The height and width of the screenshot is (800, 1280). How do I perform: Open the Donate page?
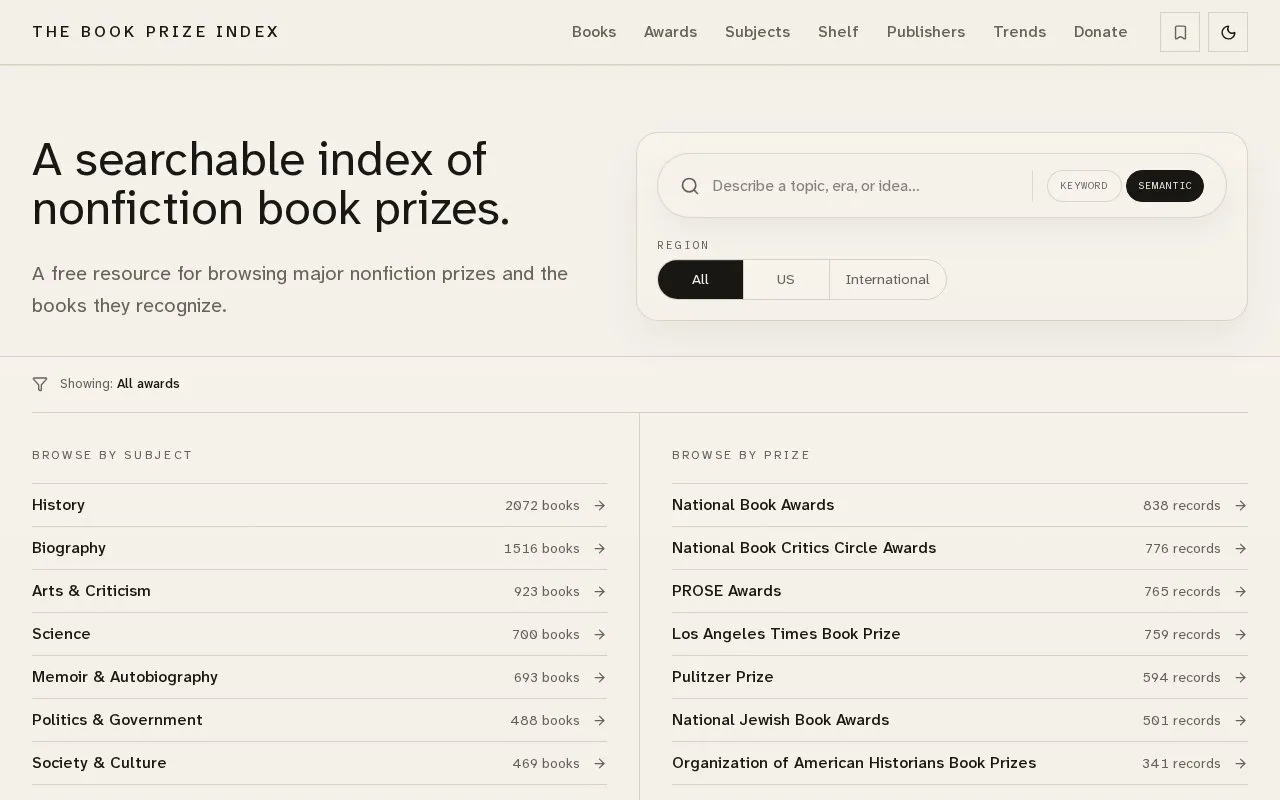[x=1100, y=32]
